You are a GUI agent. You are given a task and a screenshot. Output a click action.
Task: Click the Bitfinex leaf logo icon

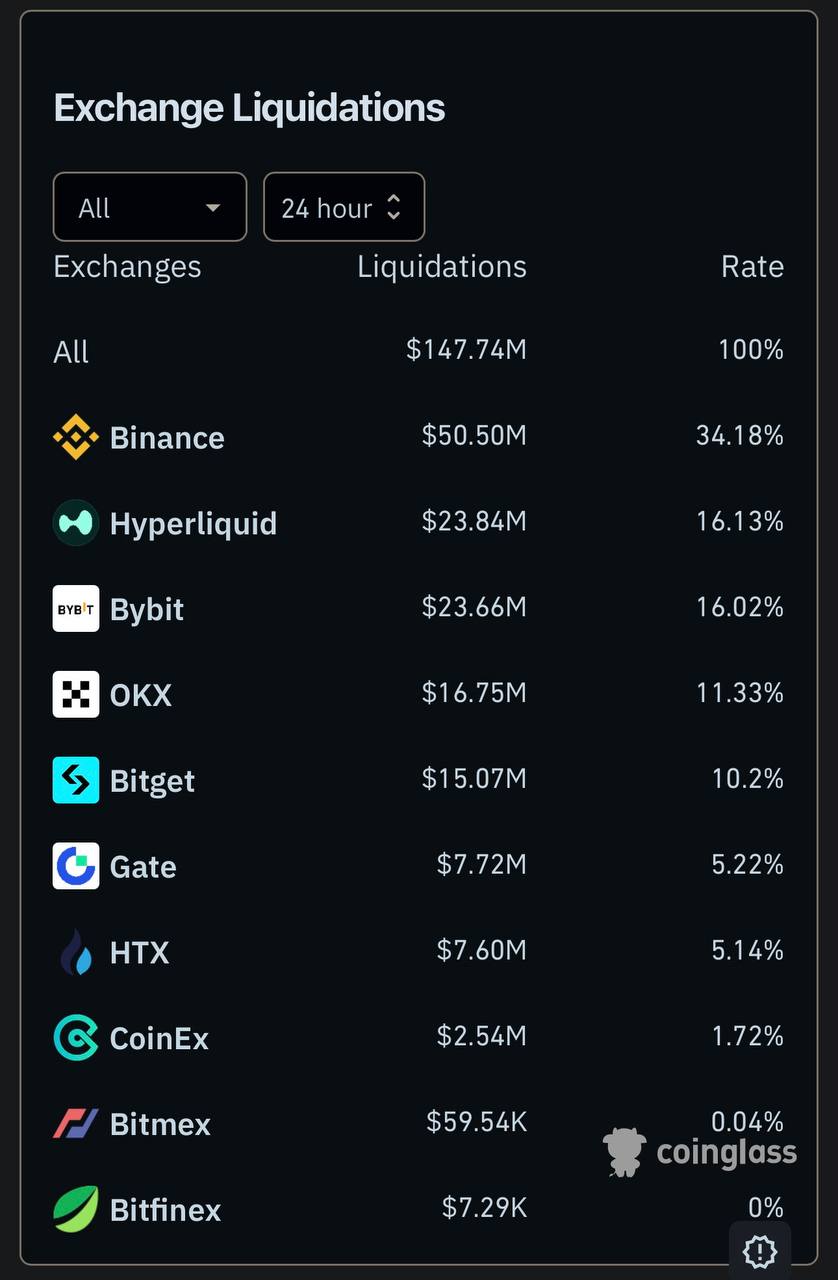coord(76,1209)
